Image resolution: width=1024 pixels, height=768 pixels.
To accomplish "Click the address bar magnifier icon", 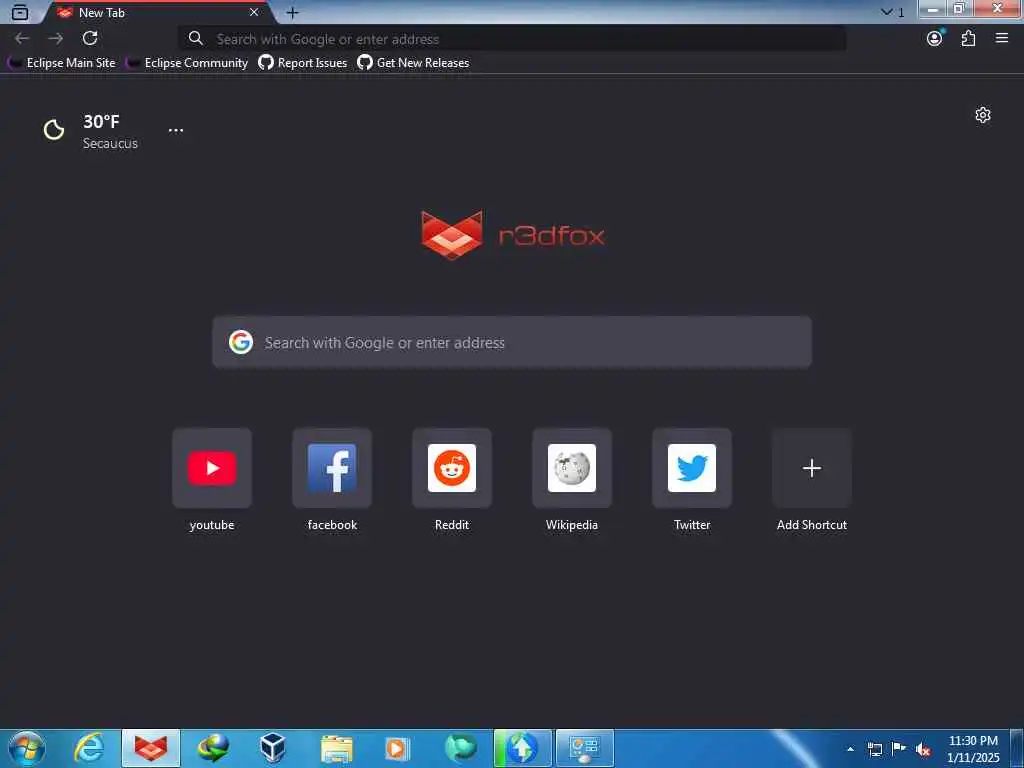I will (195, 39).
